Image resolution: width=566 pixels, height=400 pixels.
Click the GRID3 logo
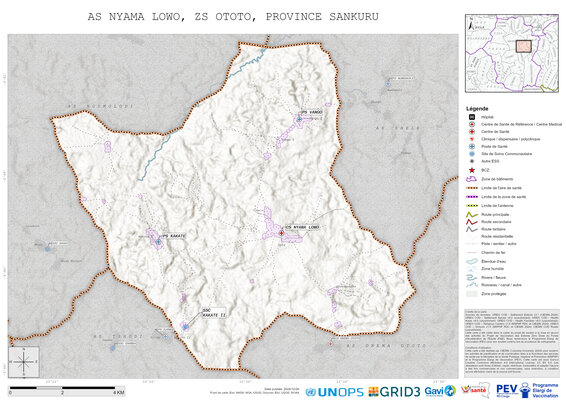(394, 392)
